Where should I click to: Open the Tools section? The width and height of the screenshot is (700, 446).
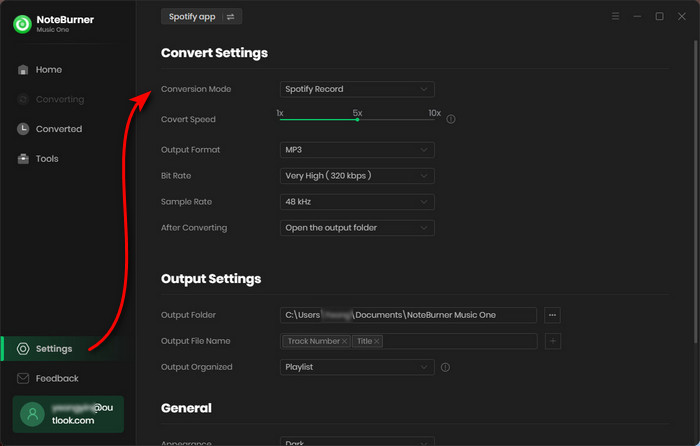click(x=47, y=159)
